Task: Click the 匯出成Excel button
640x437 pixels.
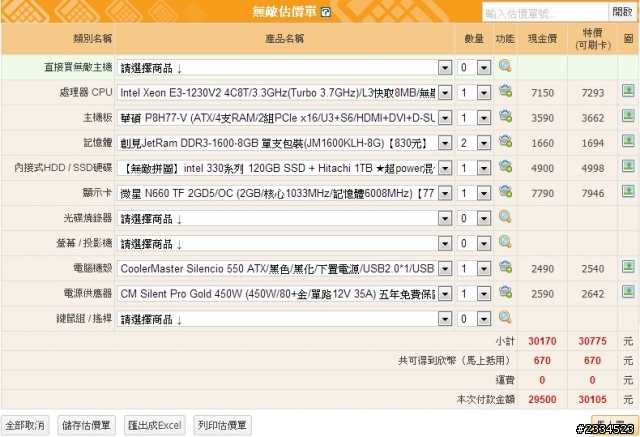Action: 155,426
